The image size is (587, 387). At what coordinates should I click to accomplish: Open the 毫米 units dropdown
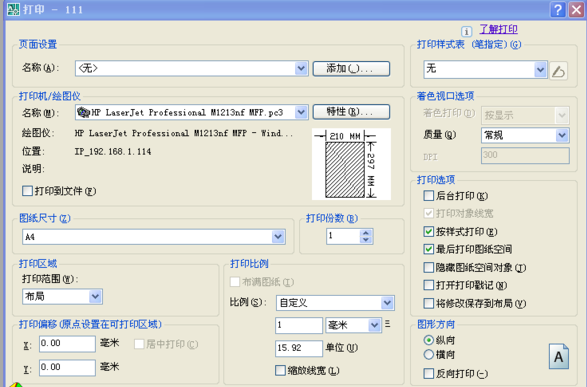point(374,325)
